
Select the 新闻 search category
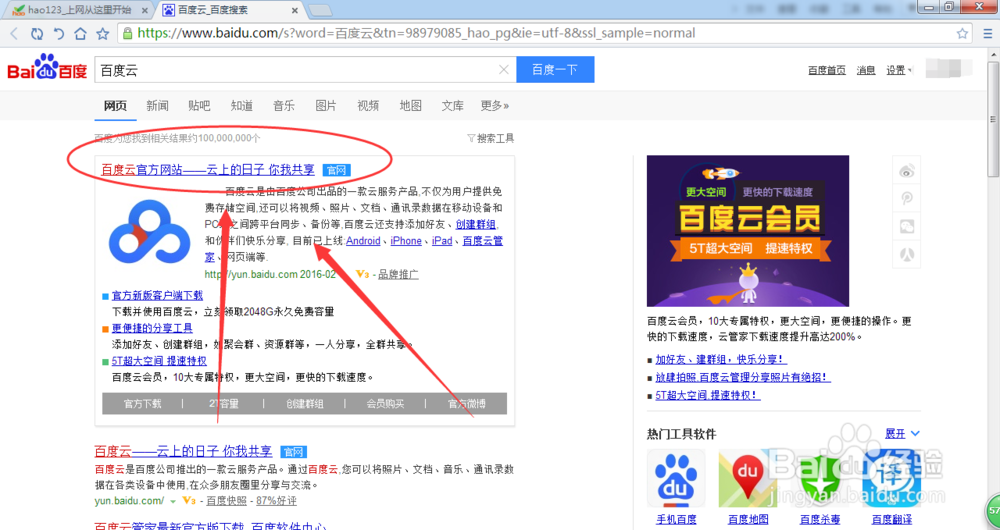pyautogui.click(x=157, y=106)
